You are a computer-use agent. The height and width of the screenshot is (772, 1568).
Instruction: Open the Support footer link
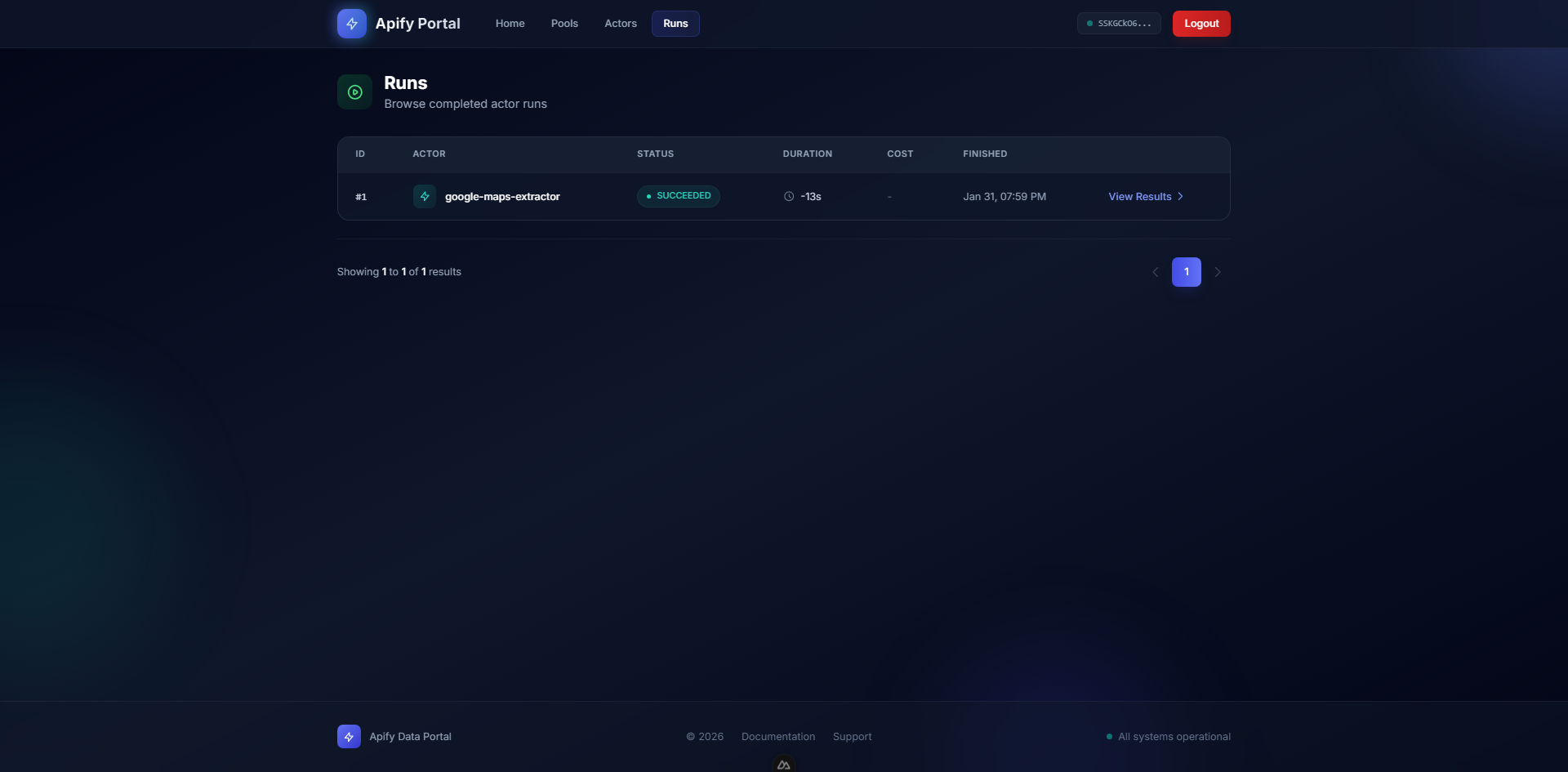click(x=852, y=737)
